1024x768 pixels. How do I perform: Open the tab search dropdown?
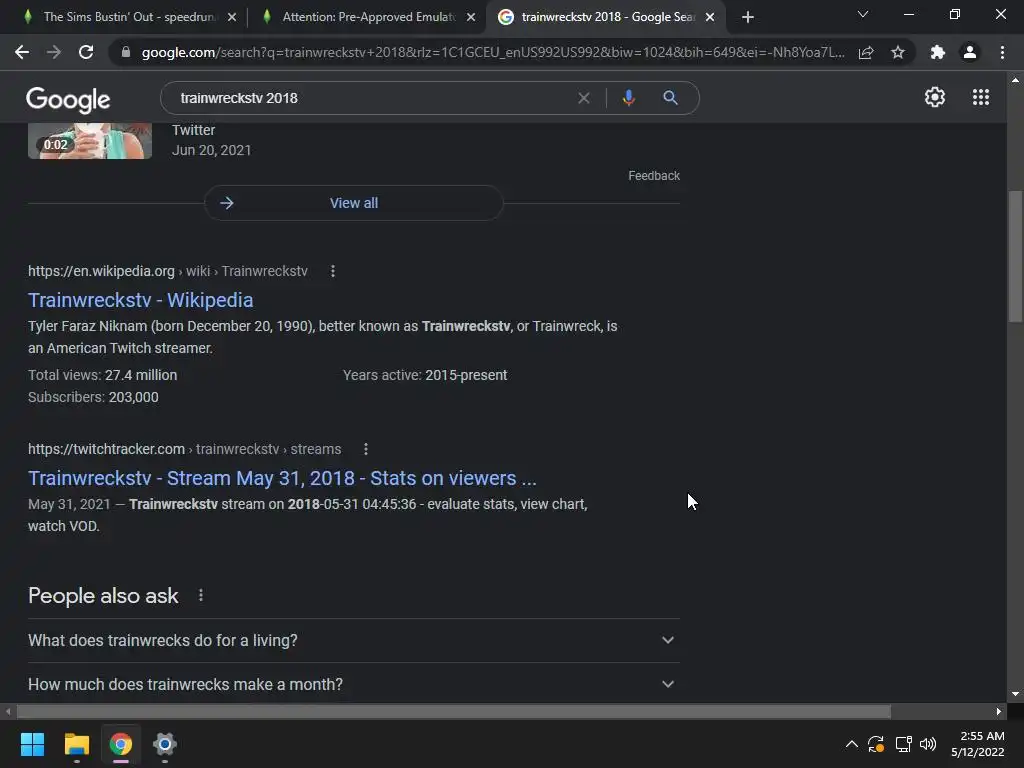pos(863,14)
